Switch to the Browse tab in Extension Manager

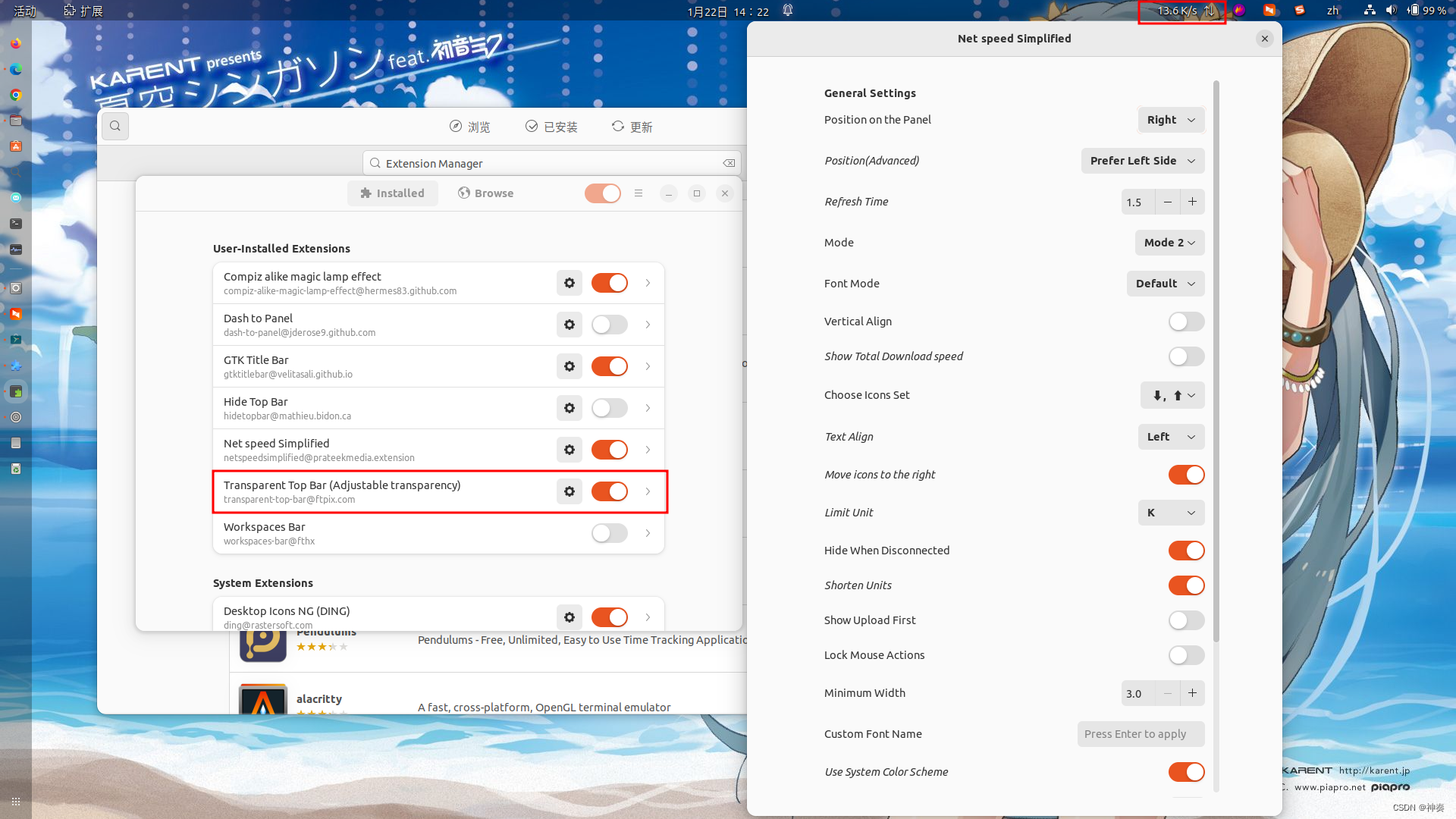click(x=485, y=192)
